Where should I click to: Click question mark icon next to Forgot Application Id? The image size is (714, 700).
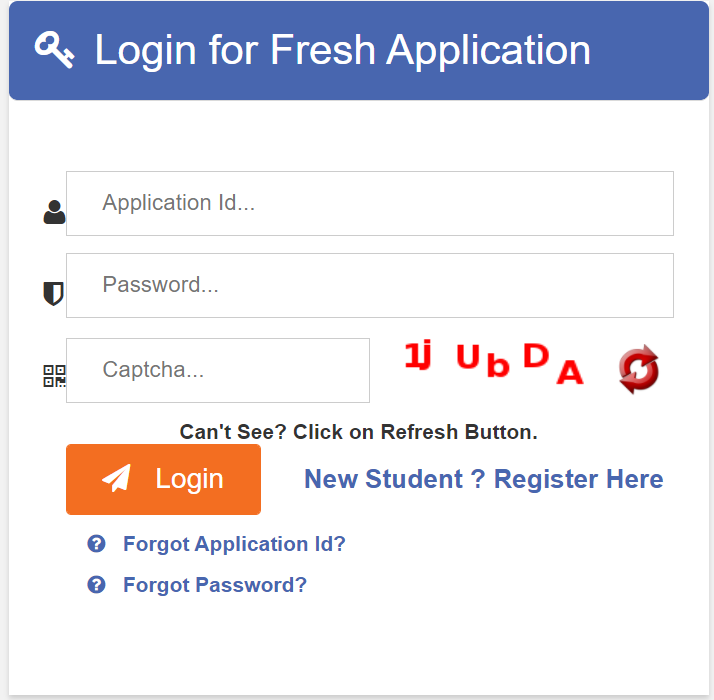(x=97, y=544)
